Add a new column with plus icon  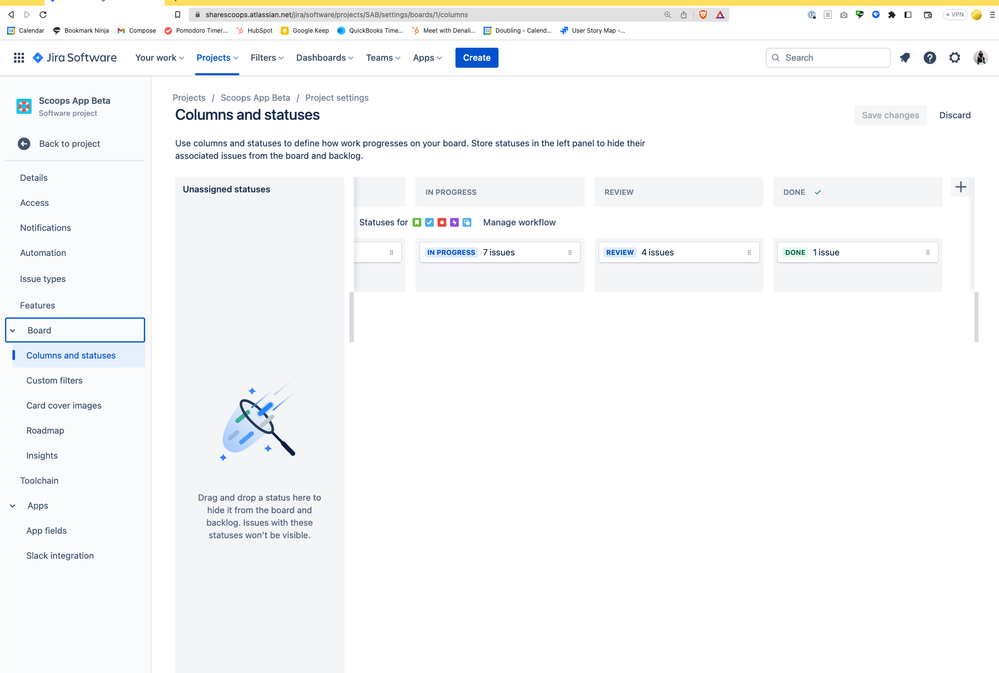pos(961,187)
